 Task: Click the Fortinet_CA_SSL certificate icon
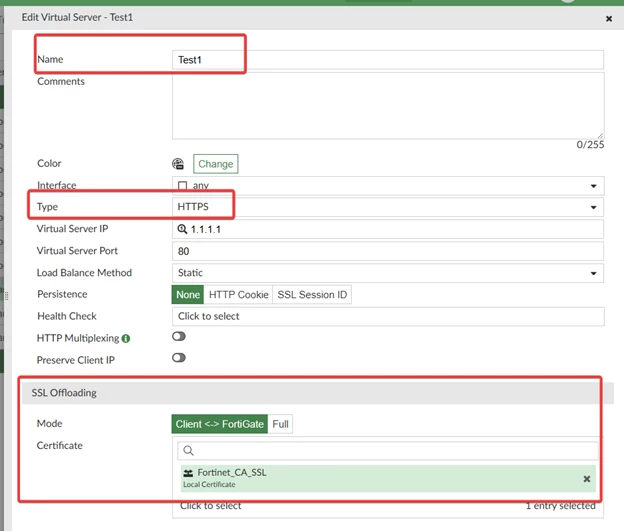pos(188,473)
